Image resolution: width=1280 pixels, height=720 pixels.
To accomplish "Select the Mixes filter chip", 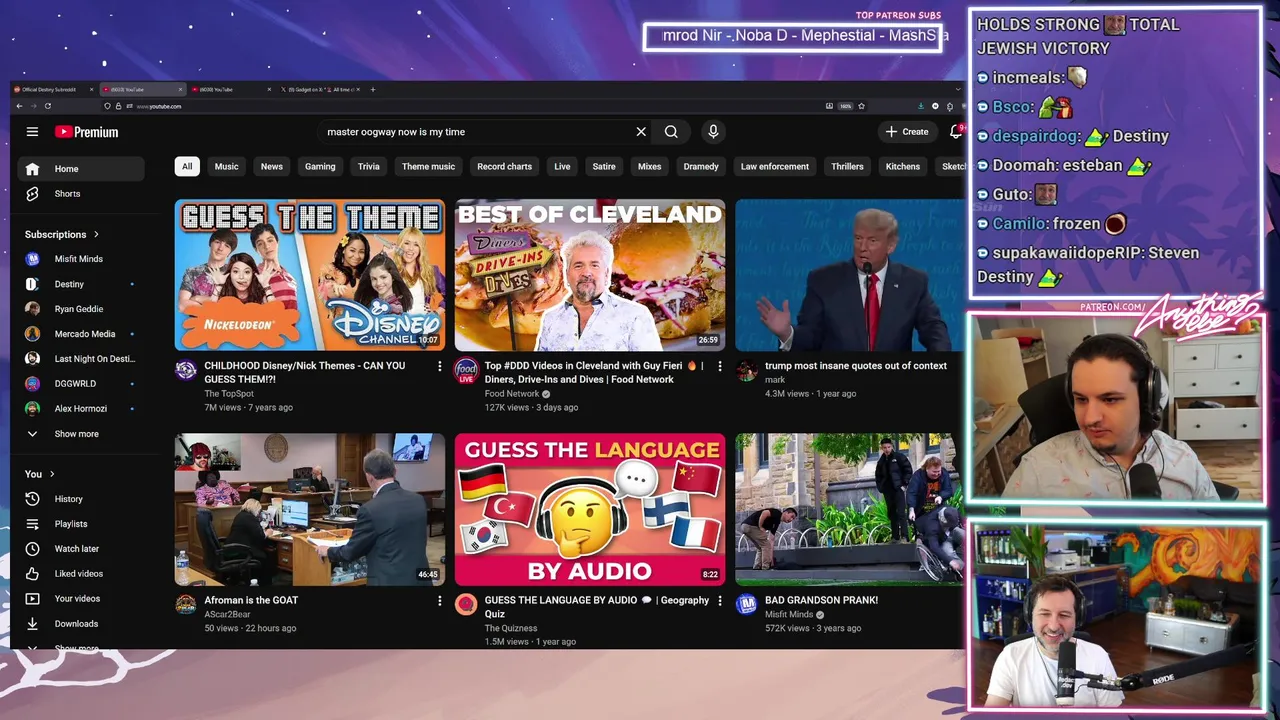I will tap(650, 167).
